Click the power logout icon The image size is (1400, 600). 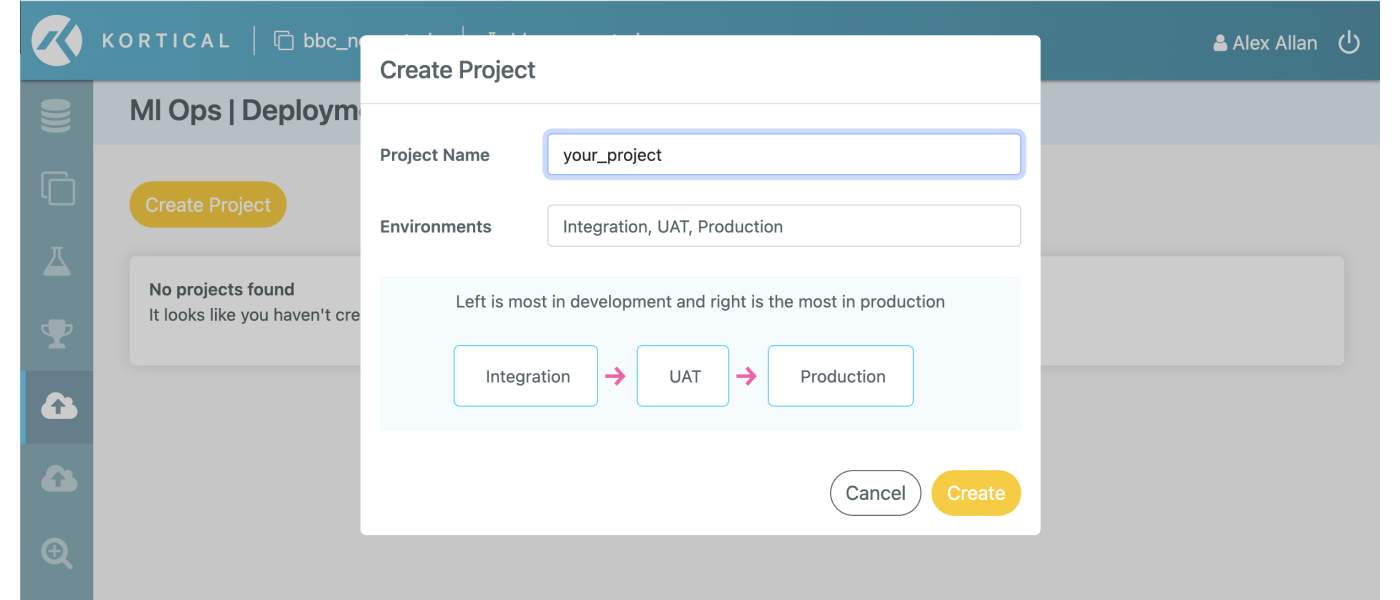click(x=1349, y=42)
